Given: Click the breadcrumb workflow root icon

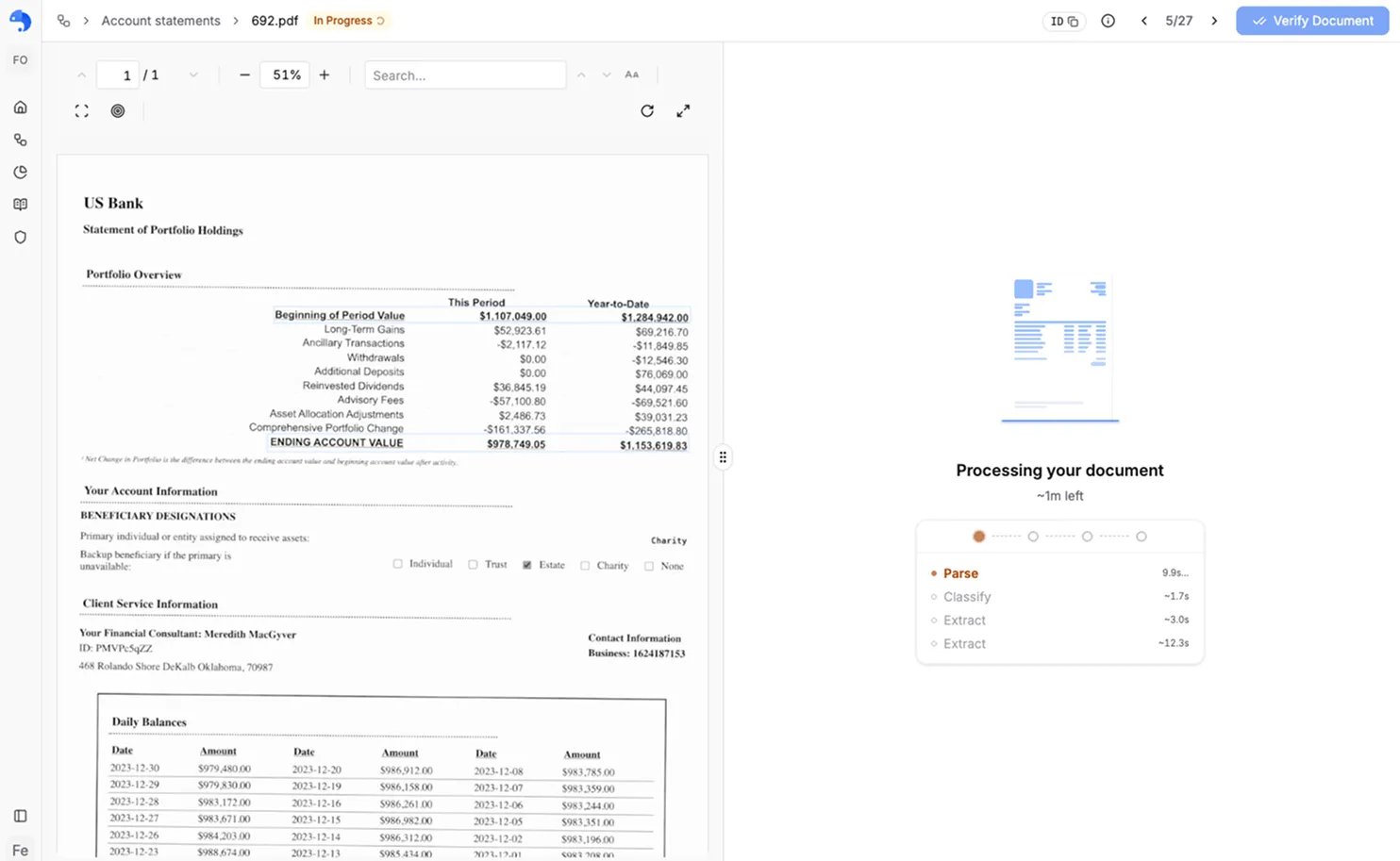Looking at the screenshot, I should click(63, 21).
